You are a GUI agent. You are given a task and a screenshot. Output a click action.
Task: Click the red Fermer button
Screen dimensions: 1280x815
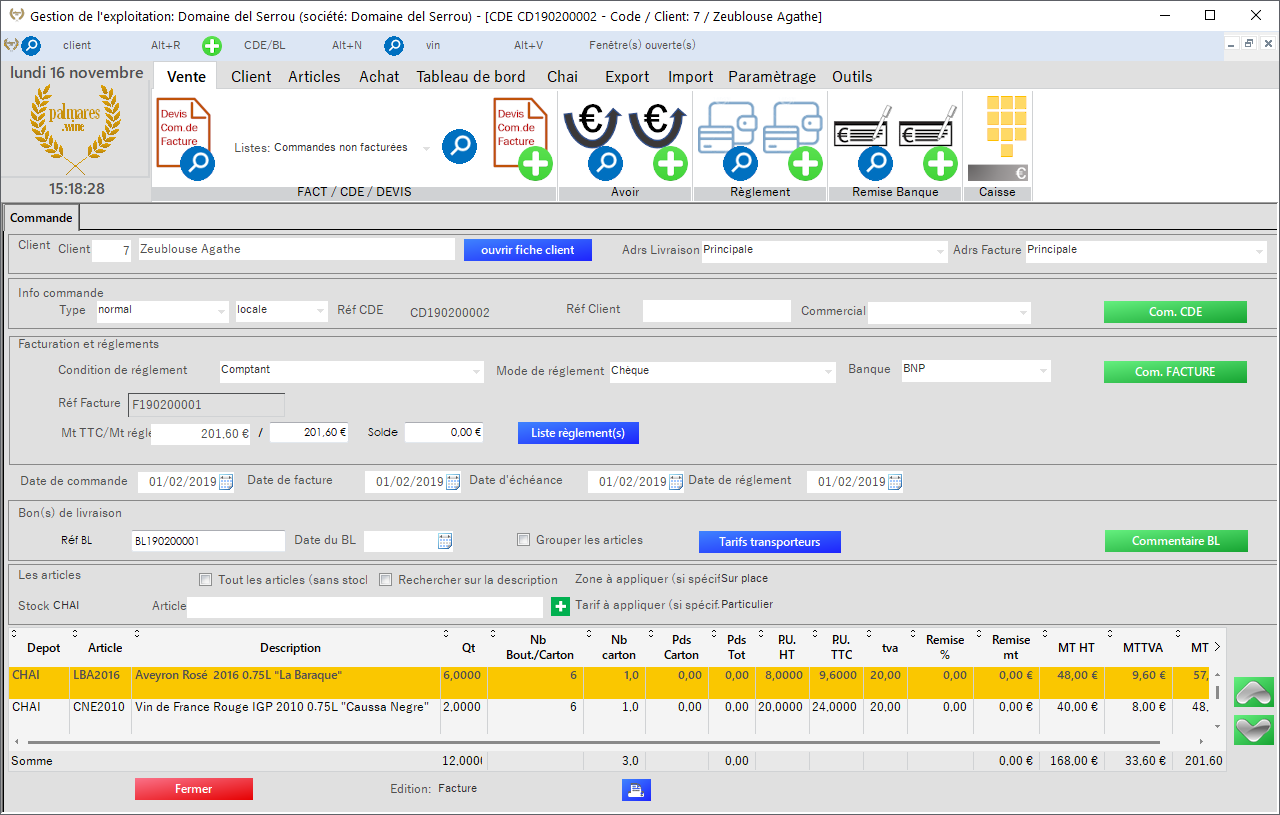194,789
